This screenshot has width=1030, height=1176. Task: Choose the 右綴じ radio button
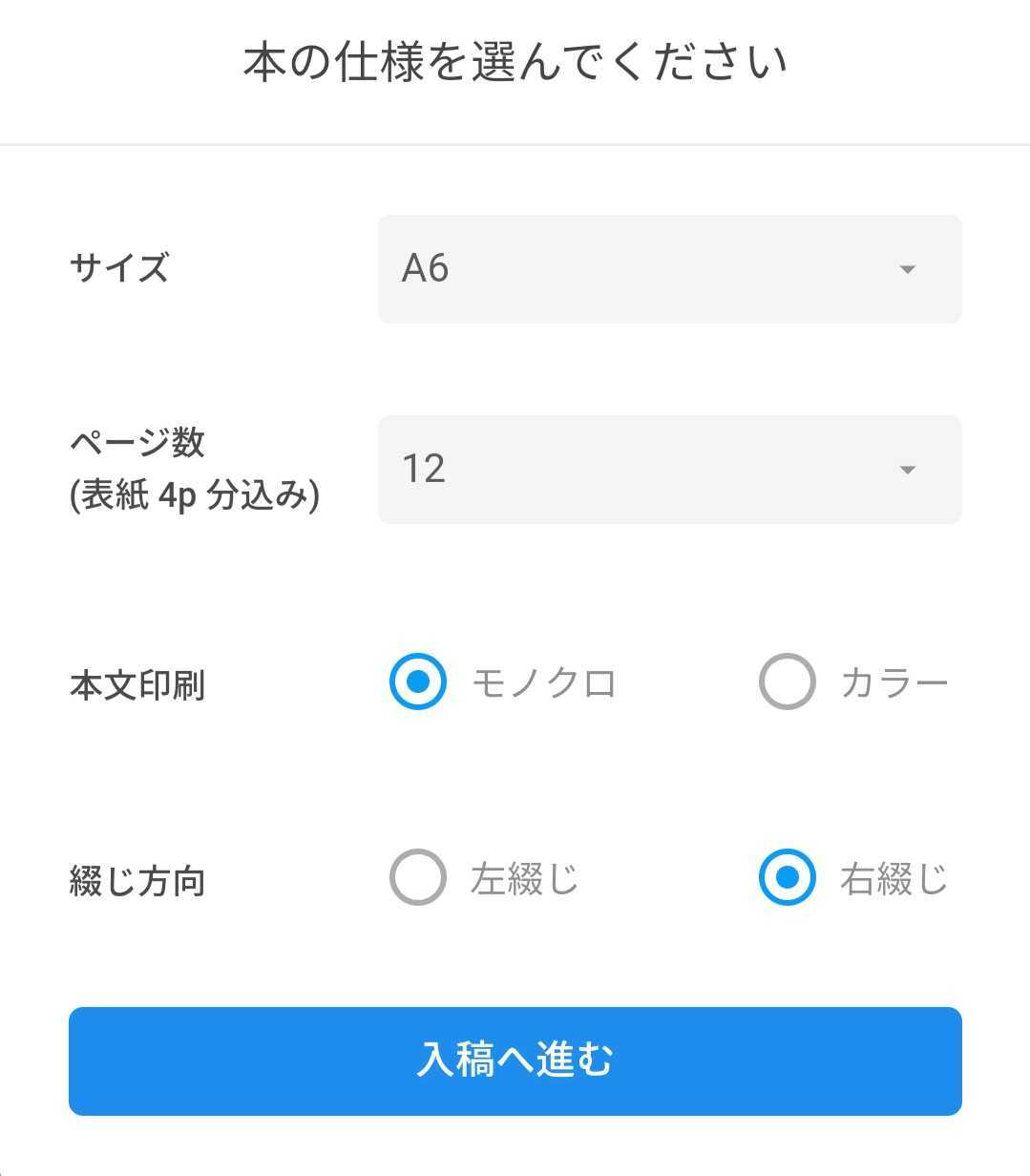[x=787, y=877]
